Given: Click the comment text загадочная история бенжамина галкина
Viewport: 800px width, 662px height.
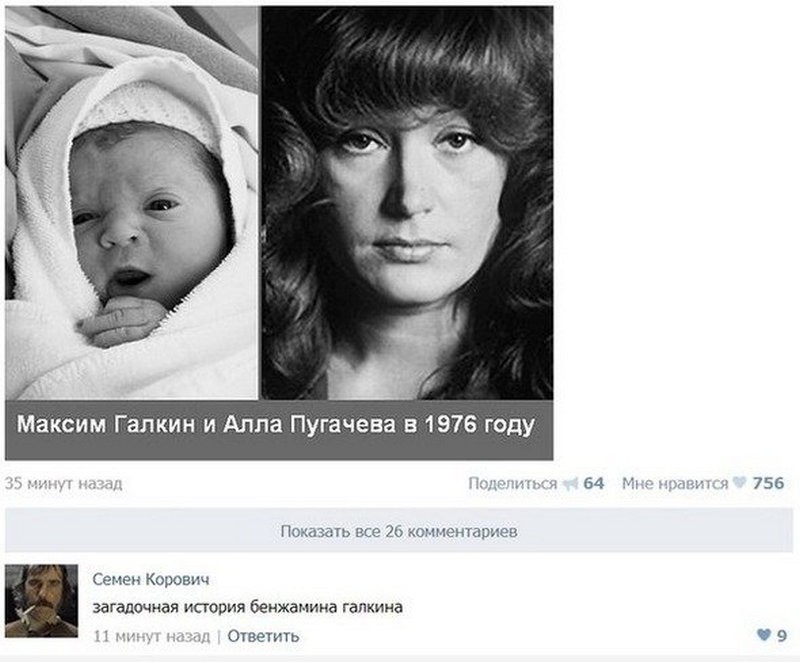Looking at the screenshot, I should coord(247,607).
